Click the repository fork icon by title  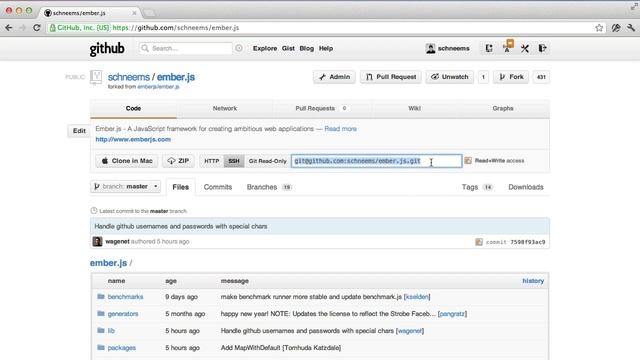(96, 78)
